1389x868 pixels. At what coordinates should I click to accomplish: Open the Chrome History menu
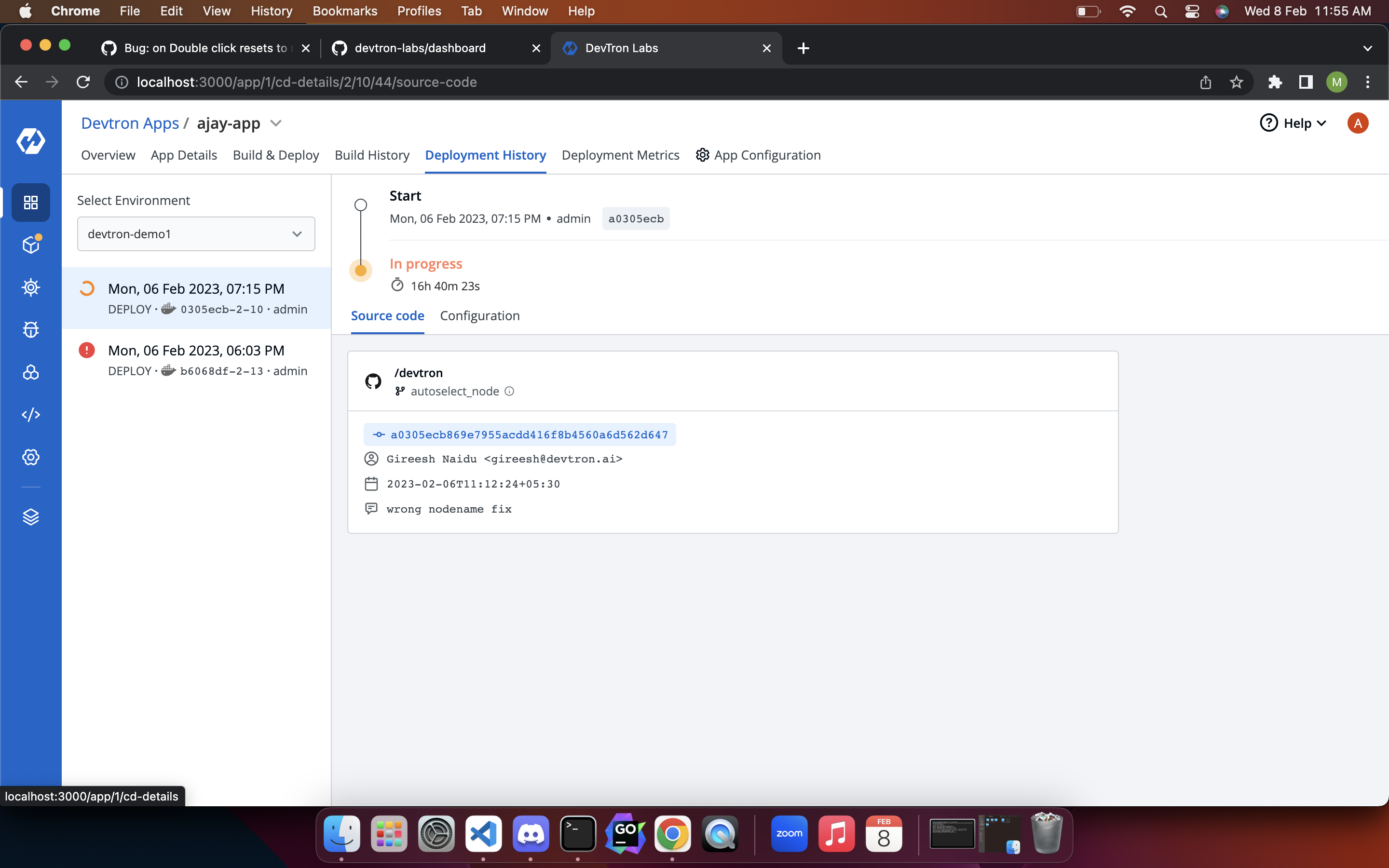(271, 11)
